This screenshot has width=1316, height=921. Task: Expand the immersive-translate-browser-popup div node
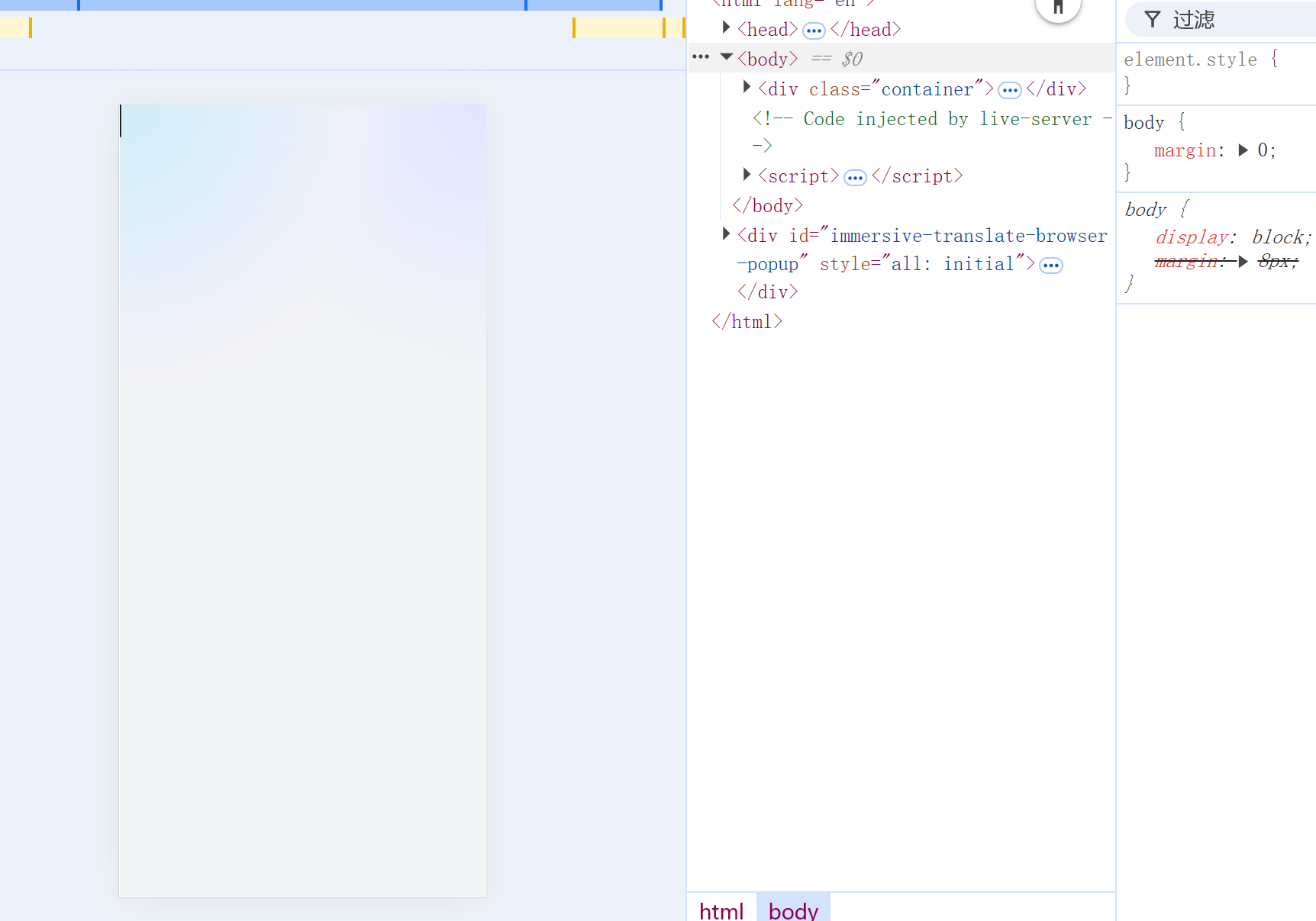click(727, 234)
